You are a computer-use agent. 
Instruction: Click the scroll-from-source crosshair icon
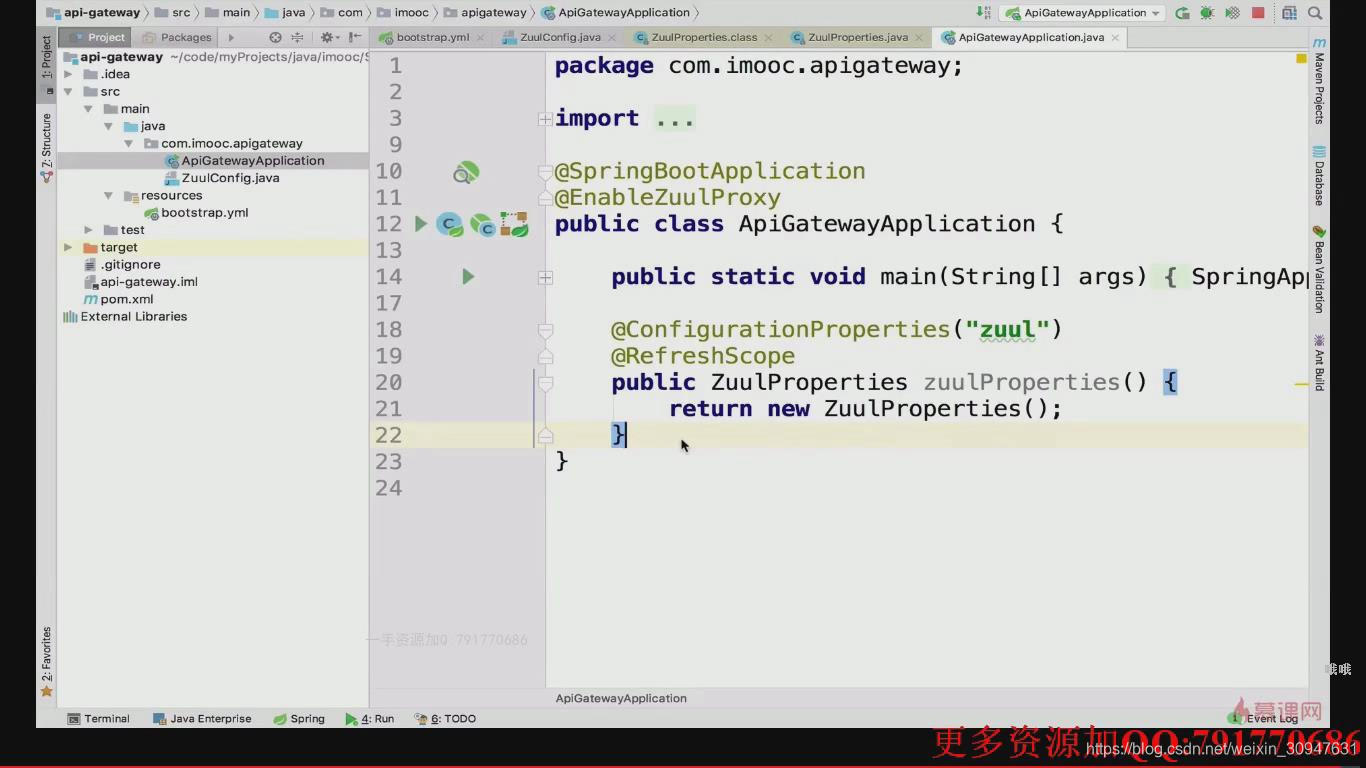(x=275, y=37)
